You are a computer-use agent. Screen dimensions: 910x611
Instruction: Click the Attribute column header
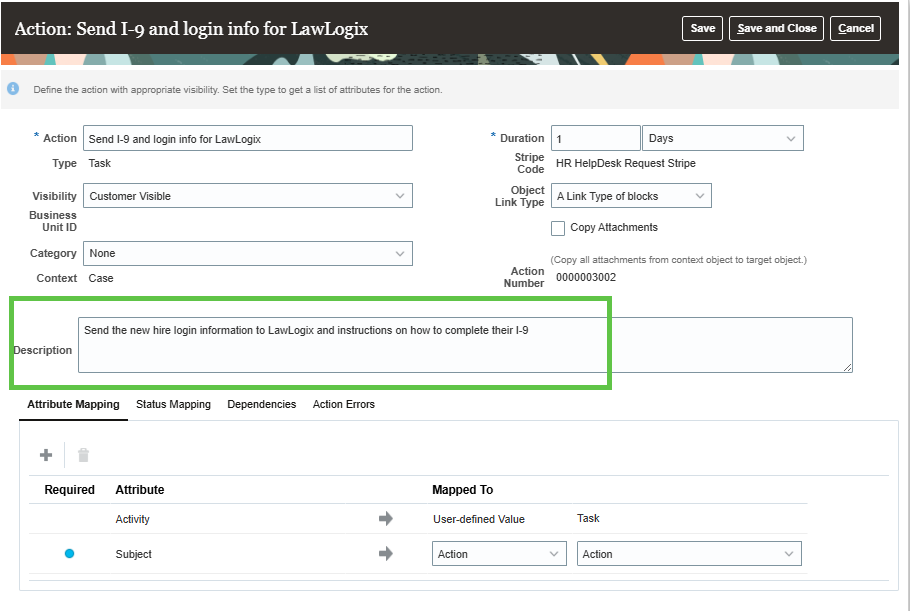coord(140,490)
